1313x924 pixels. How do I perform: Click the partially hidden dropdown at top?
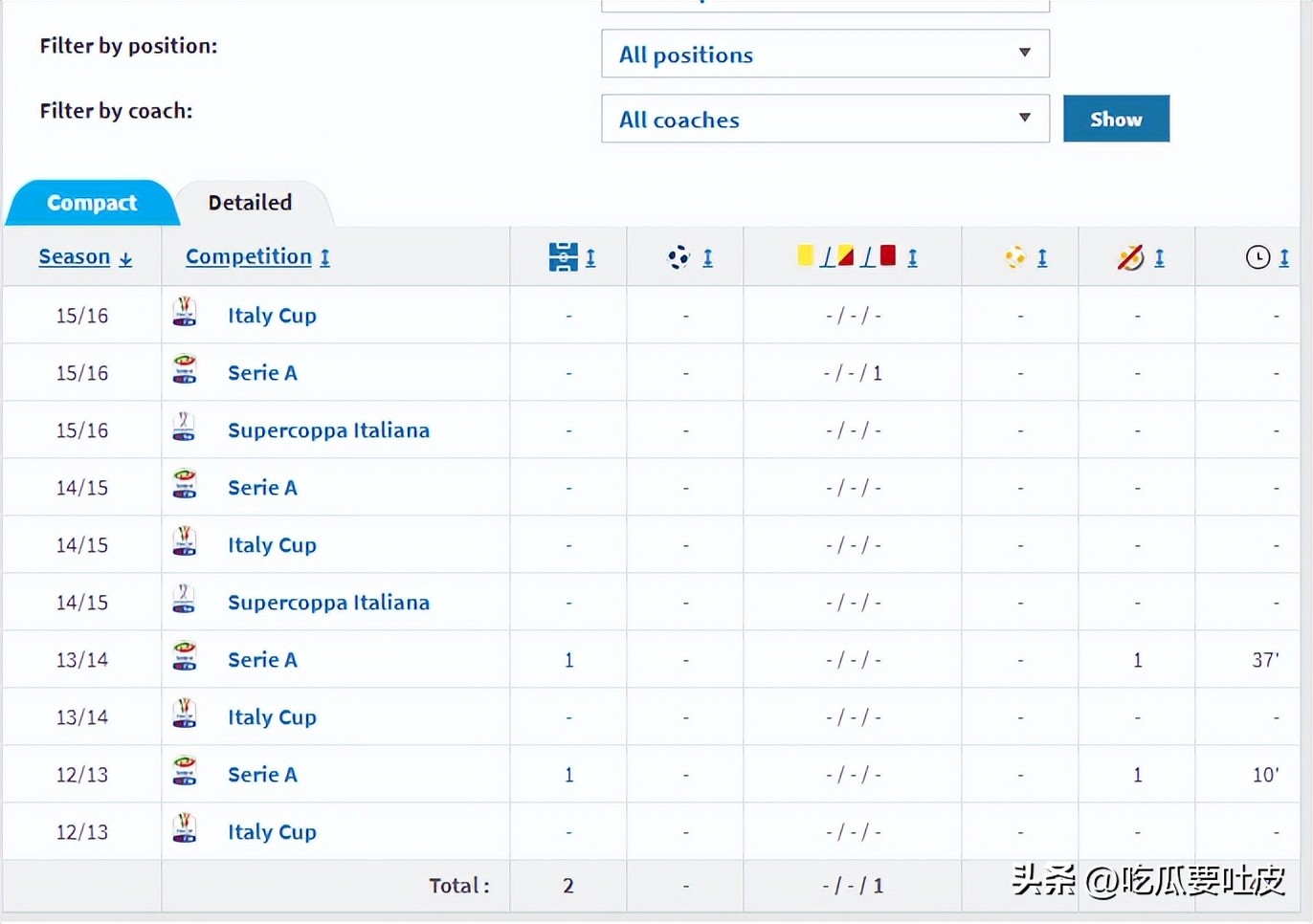click(824, 6)
